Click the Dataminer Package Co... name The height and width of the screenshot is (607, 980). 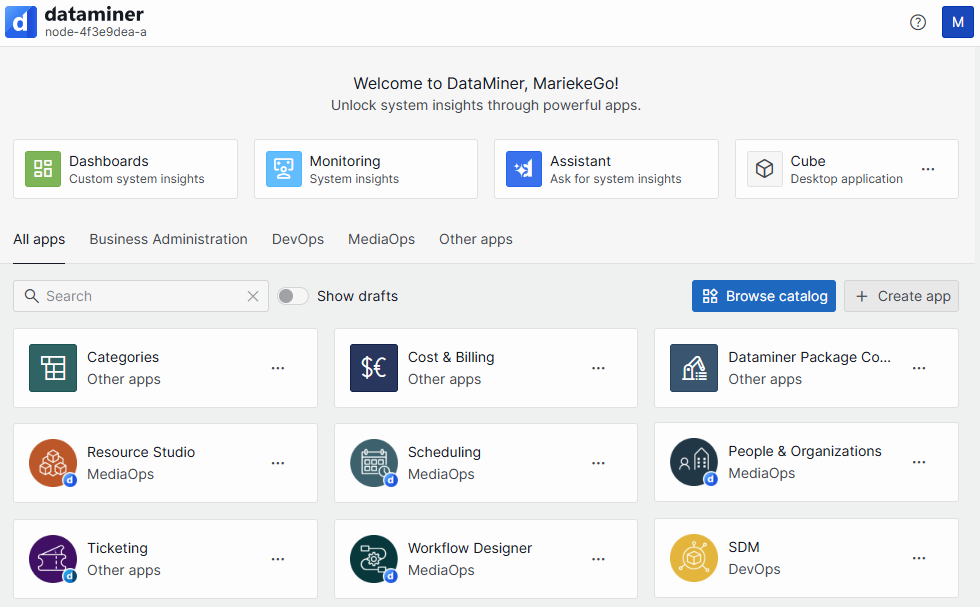[809, 357]
